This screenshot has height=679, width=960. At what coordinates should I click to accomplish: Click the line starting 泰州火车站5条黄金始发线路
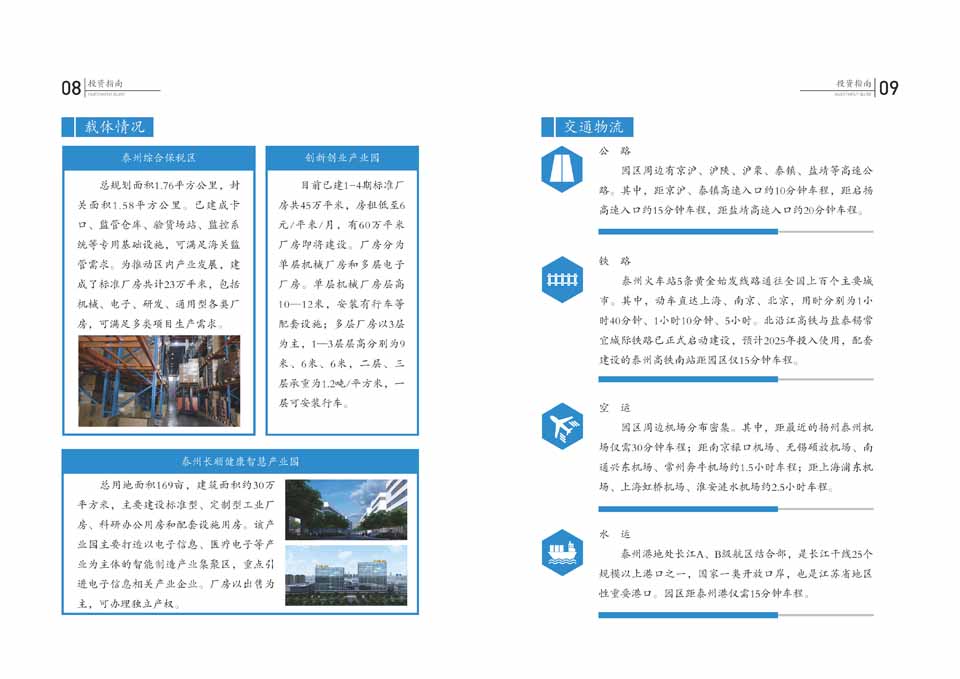[x=747, y=281]
